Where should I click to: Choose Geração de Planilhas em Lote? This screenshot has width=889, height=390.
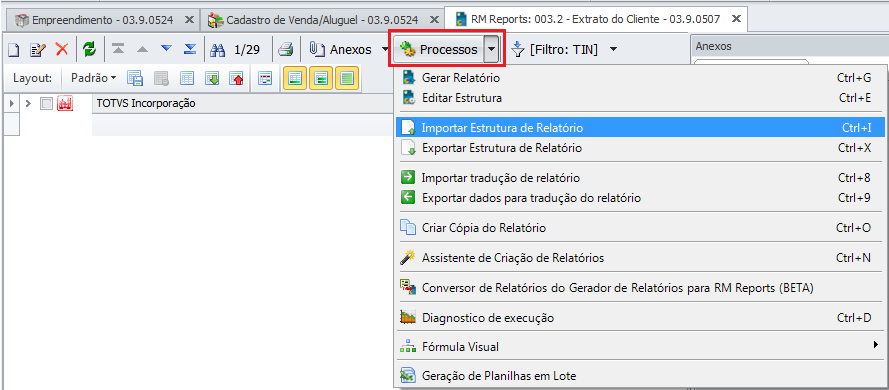coord(640,376)
